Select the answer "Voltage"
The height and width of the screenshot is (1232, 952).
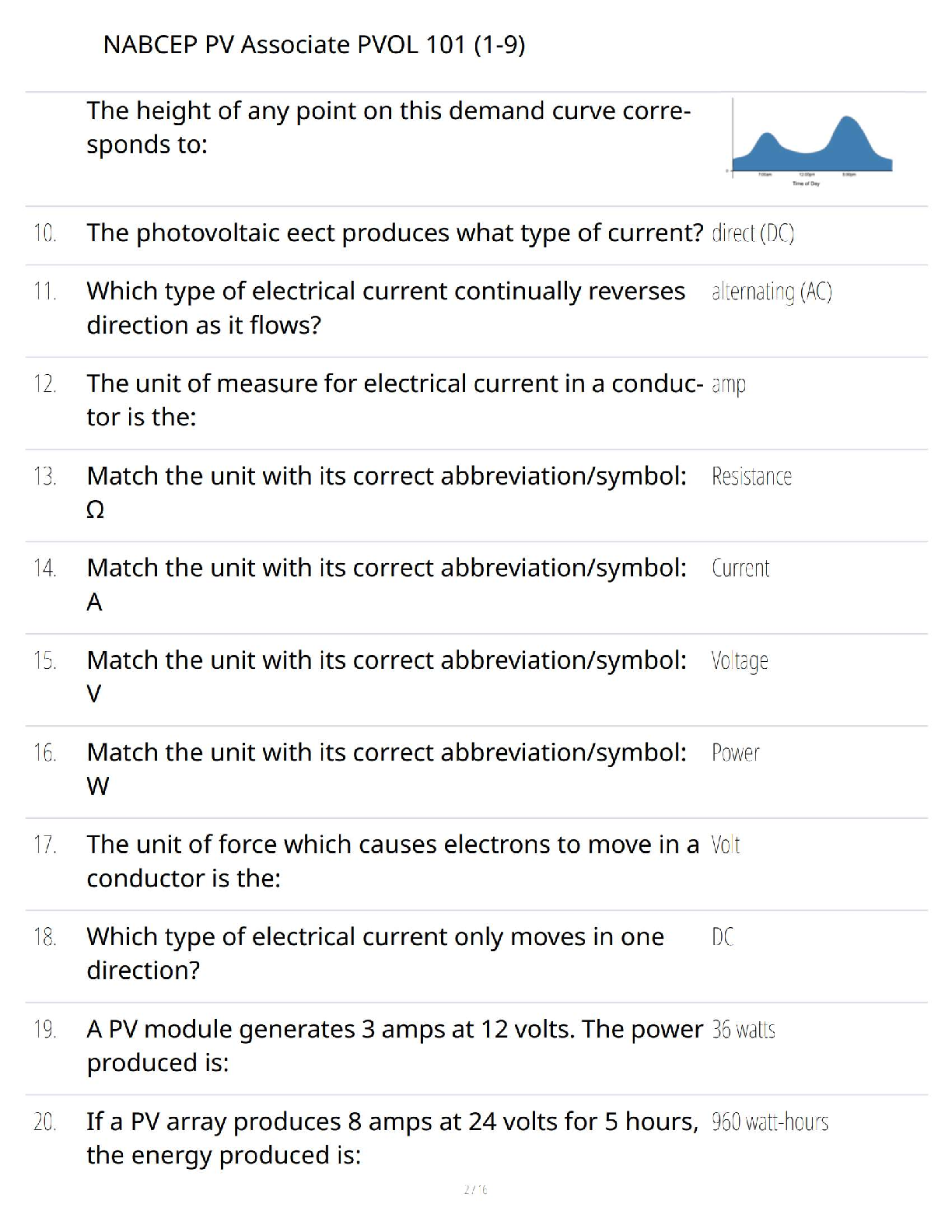click(x=739, y=661)
